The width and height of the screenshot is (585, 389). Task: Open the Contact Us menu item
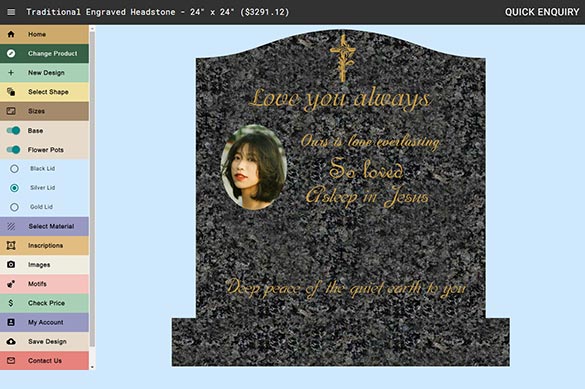(44, 361)
